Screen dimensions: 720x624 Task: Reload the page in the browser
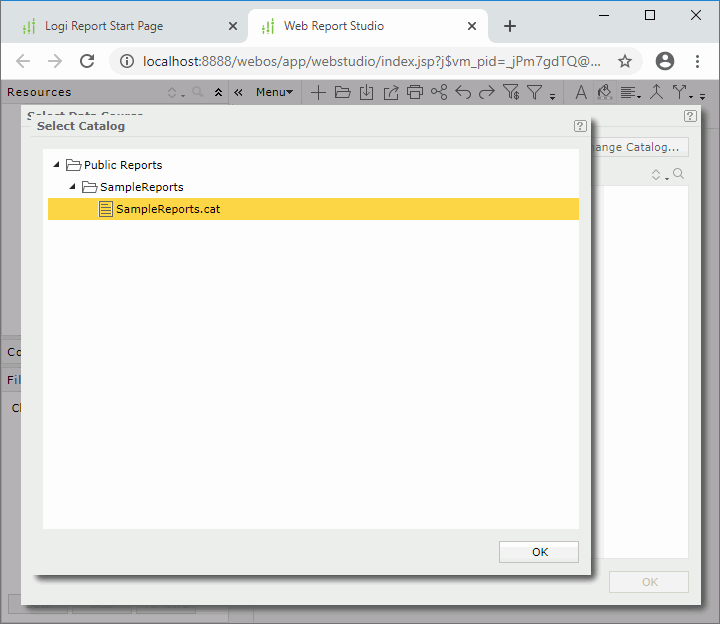[87, 61]
